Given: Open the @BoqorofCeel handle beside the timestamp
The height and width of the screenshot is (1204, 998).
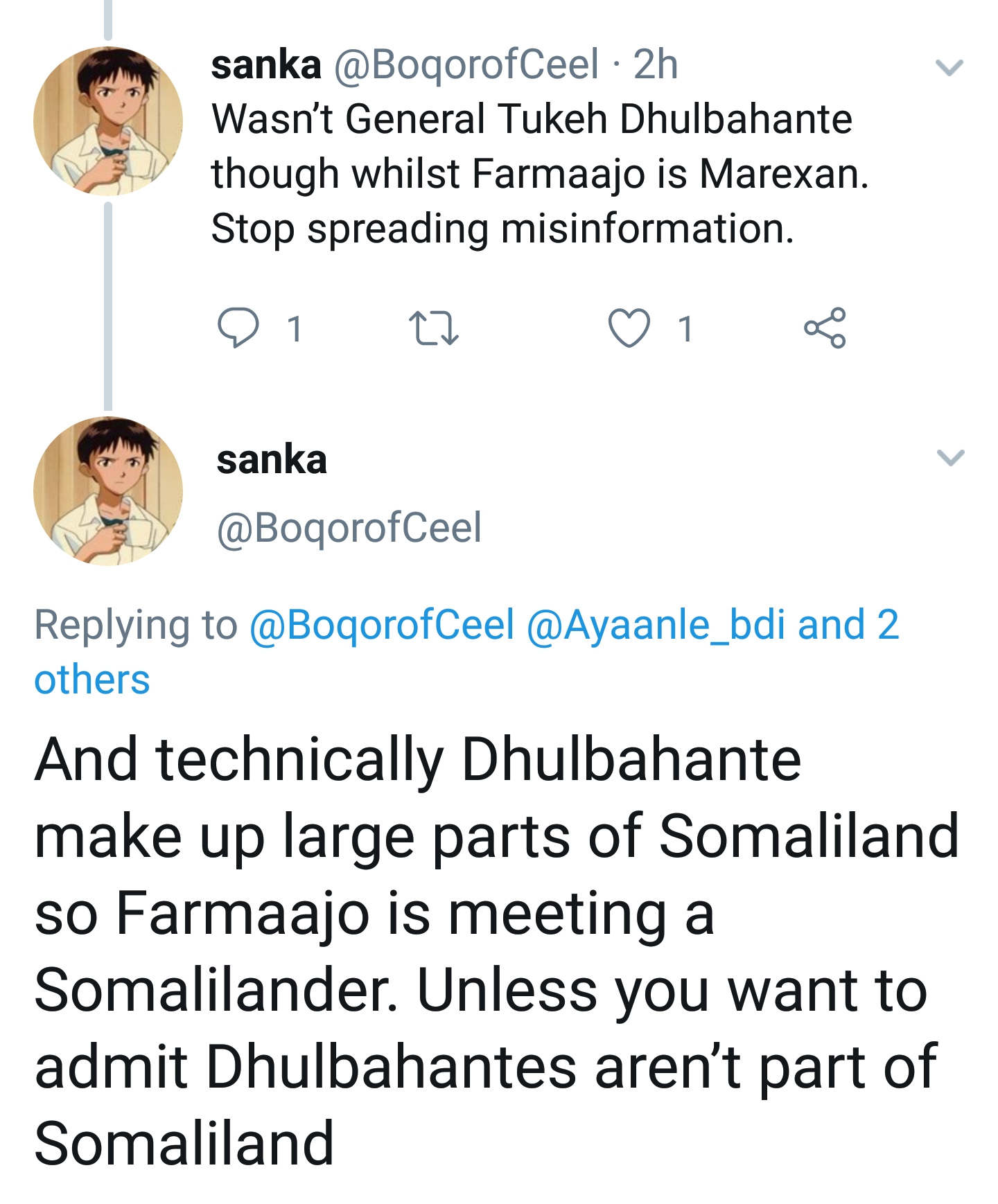Looking at the screenshot, I should point(466,64).
